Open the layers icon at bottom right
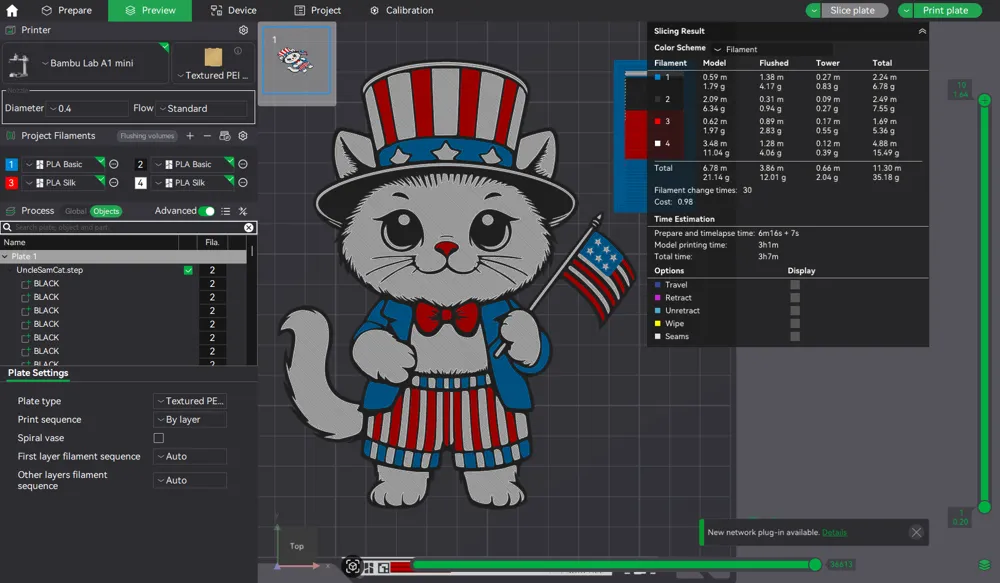The width and height of the screenshot is (1000, 583). 983,564
